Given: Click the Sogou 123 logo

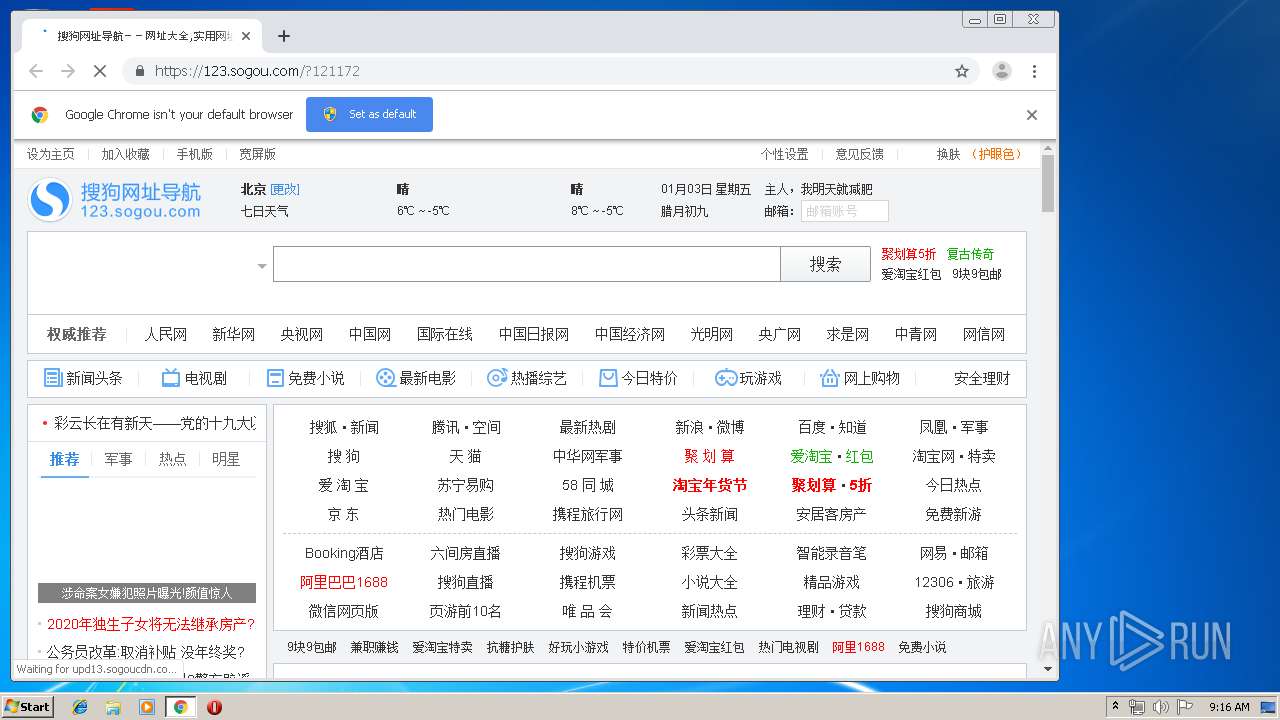Looking at the screenshot, I should click(x=114, y=200).
